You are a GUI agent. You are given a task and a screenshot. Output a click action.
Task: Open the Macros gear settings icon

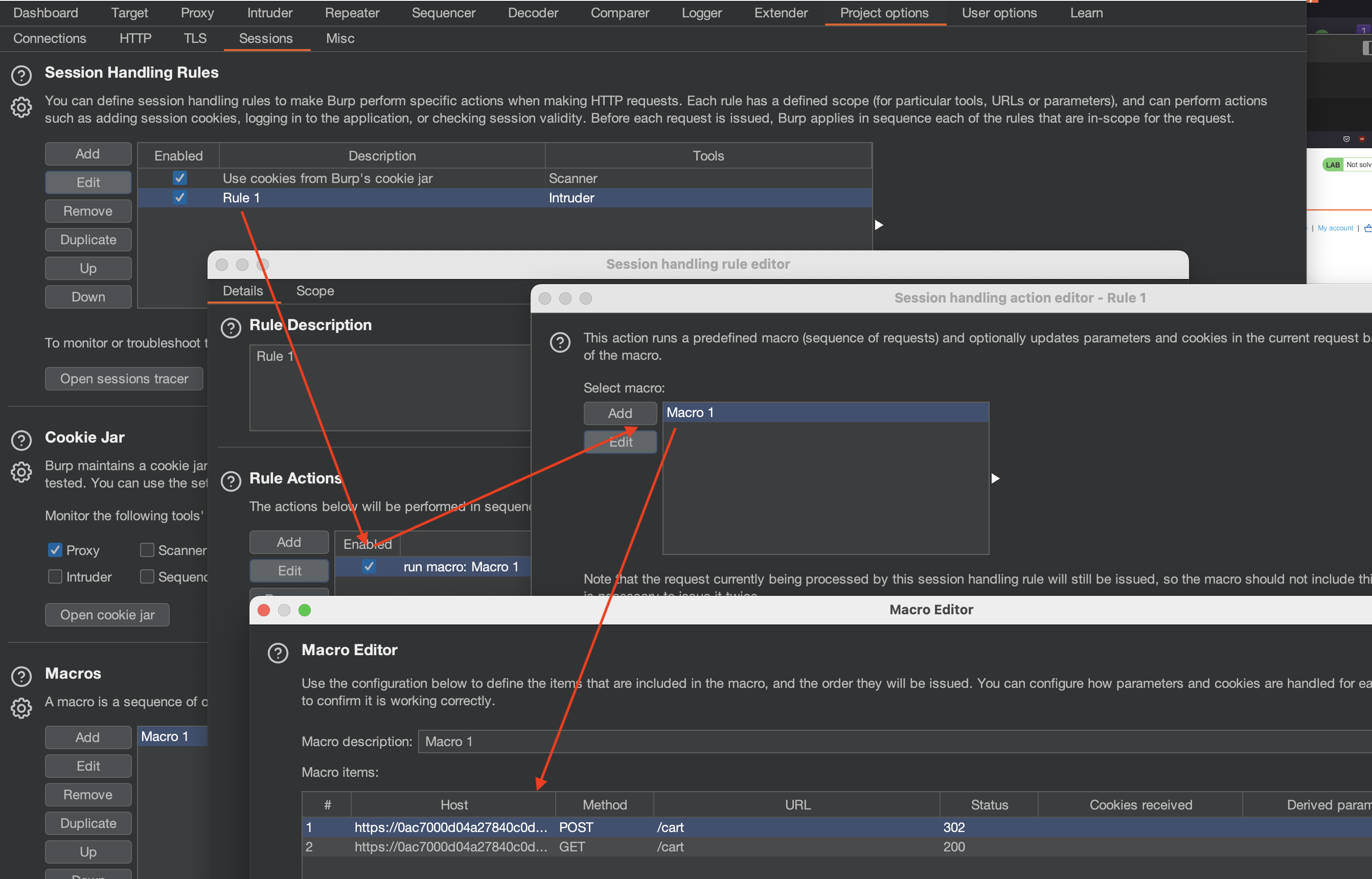21,708
